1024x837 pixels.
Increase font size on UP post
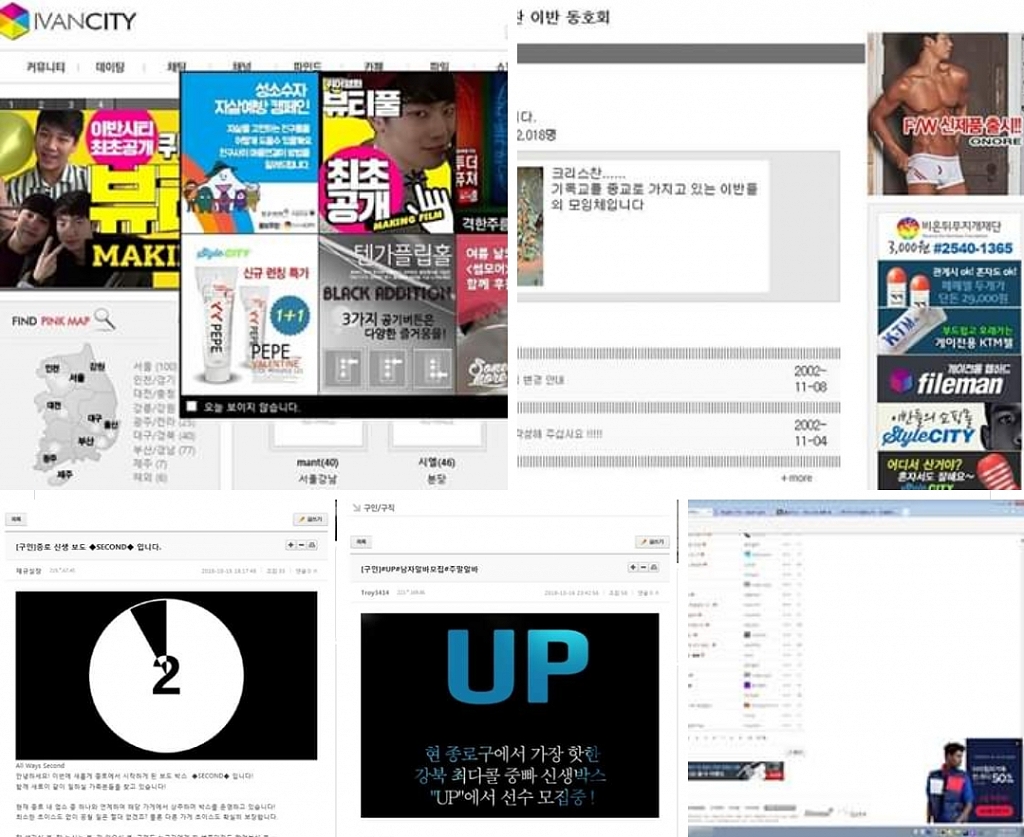pyautogui.click(x=633, y=567)
